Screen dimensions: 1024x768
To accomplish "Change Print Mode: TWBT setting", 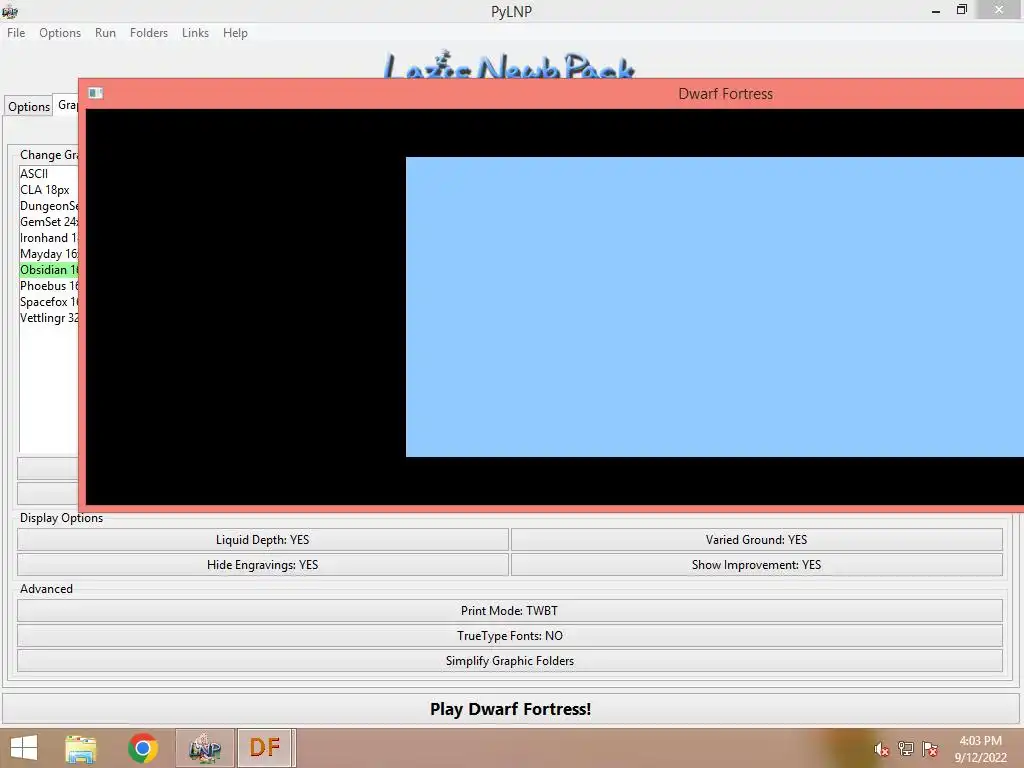I will click(x=509, y=611).
